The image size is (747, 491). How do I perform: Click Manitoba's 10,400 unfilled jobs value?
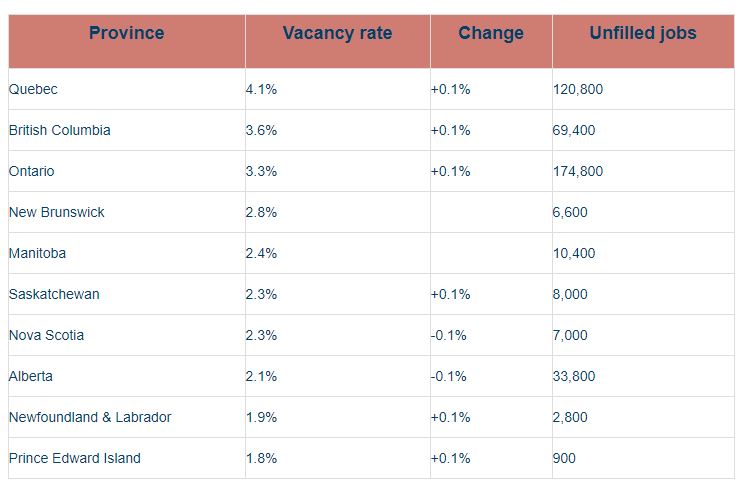click(x=574, y=253)
